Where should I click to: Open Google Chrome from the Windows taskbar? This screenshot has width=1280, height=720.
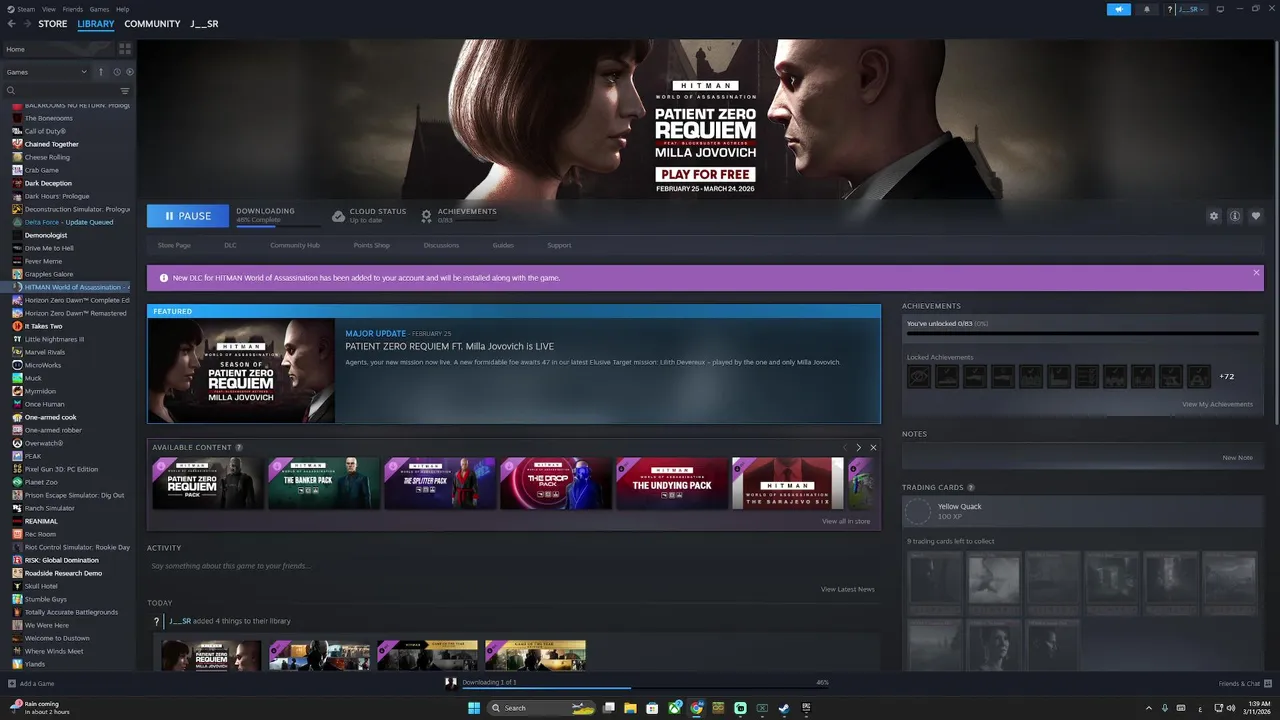(x=696, y=708)
